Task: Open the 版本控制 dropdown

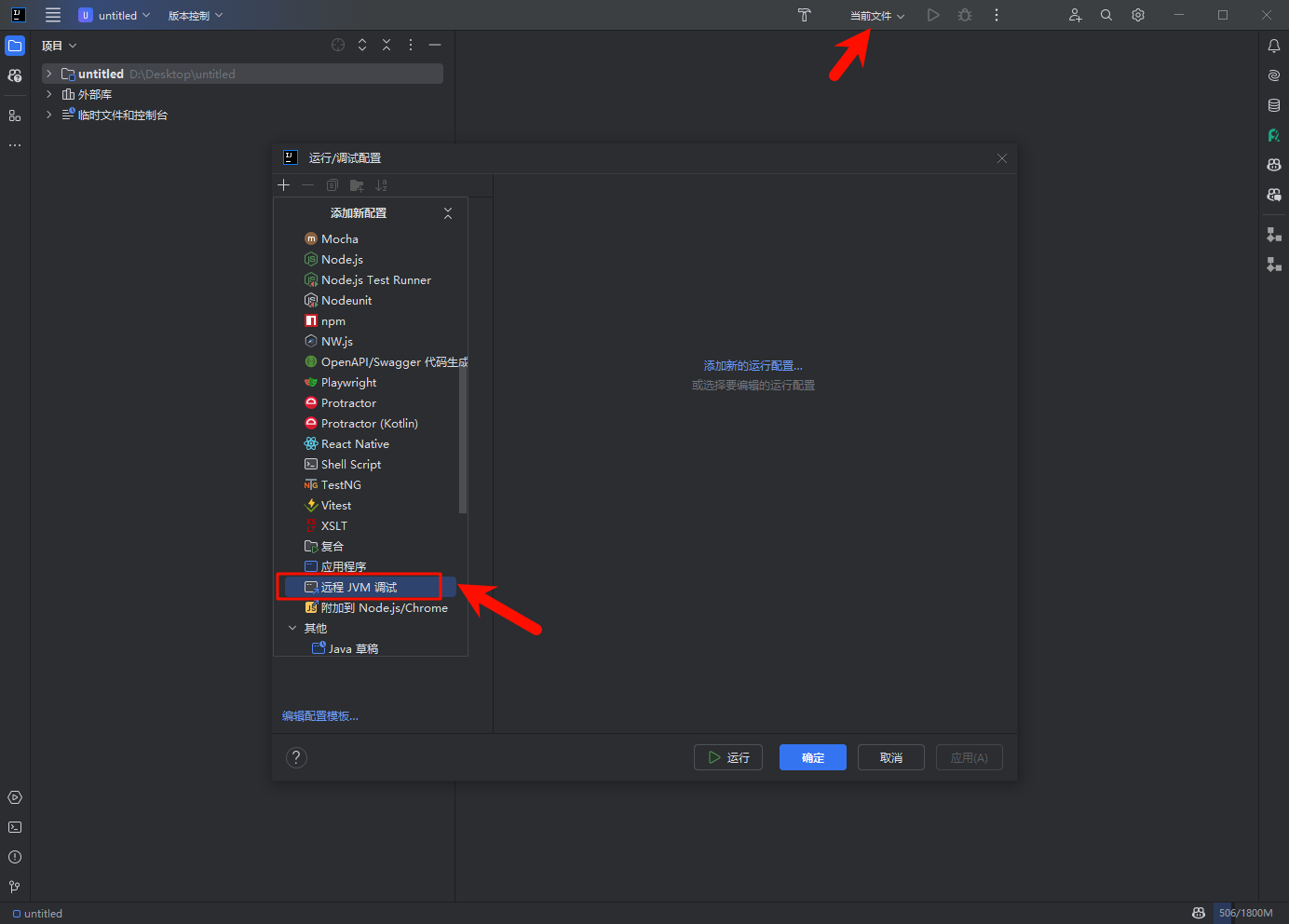Action: click(196, 15)
